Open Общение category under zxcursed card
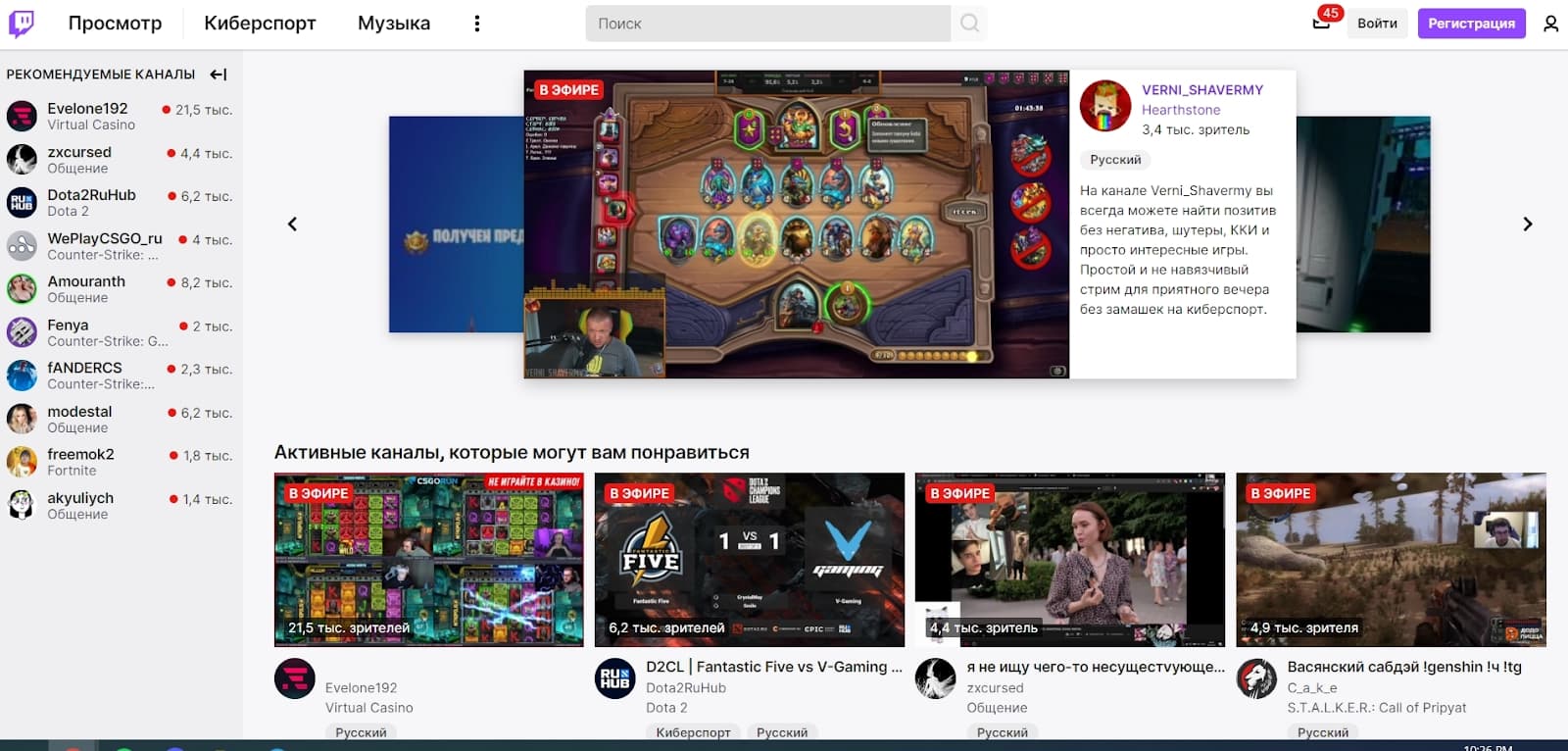 [997, 708]
